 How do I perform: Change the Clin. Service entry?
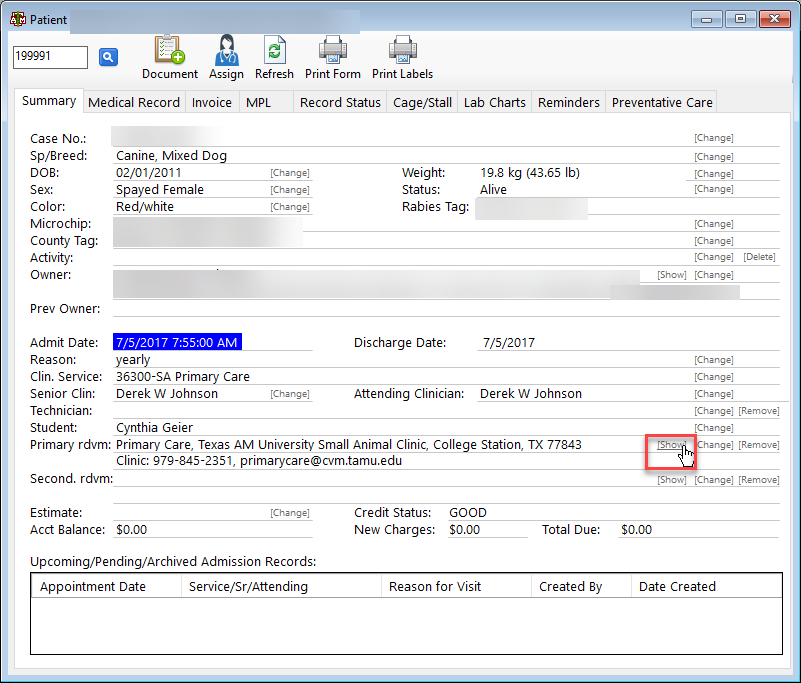pos(714,377)
